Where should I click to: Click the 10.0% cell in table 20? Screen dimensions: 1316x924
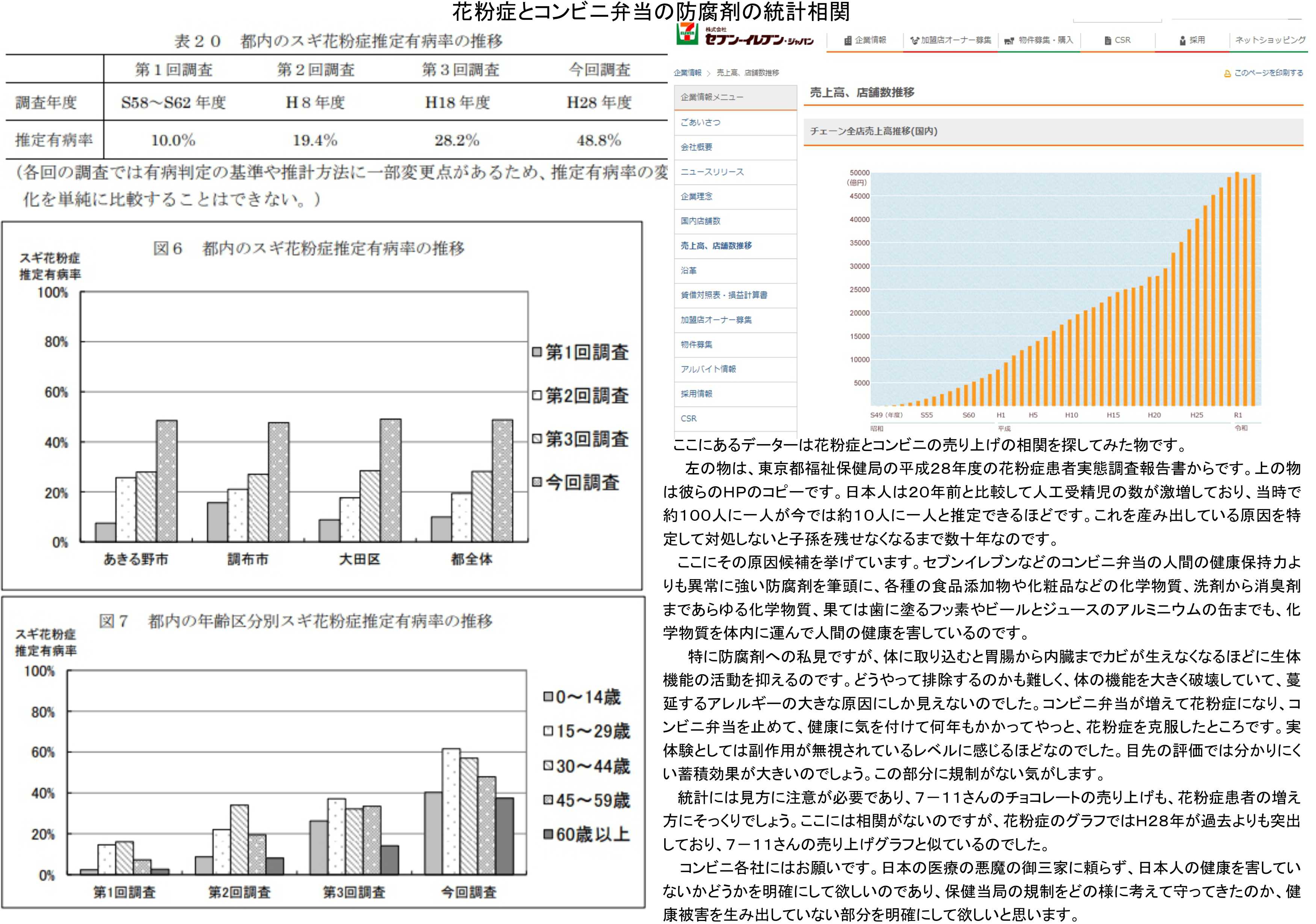click(173, 141)
